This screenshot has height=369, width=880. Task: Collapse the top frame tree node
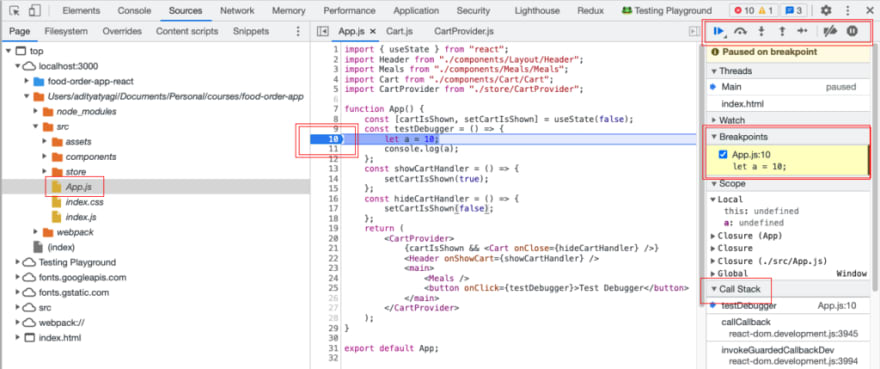pos(8,51)
